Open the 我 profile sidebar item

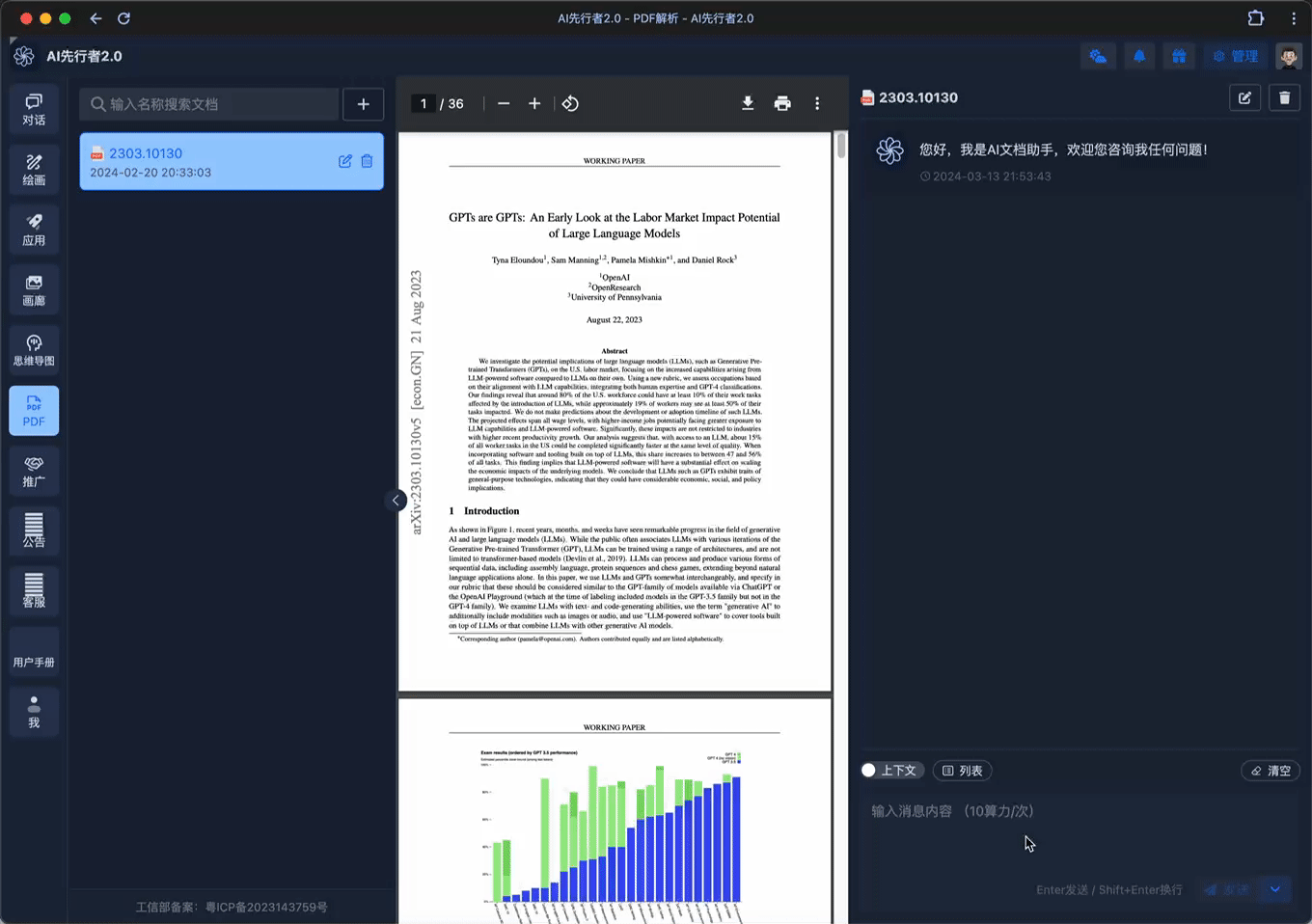(34, 712)
